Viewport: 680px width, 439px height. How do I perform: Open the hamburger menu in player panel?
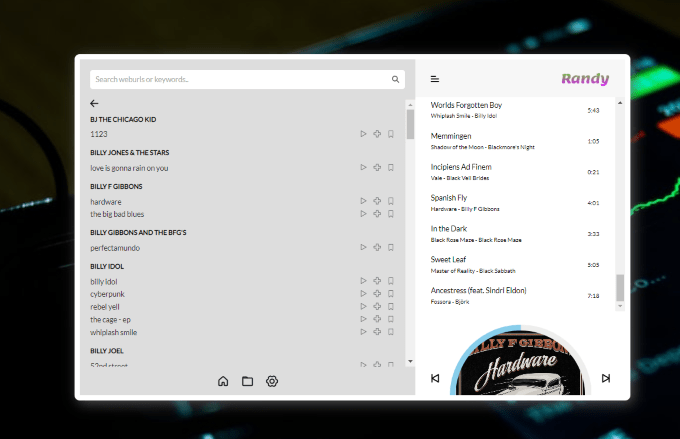[435, 79]
